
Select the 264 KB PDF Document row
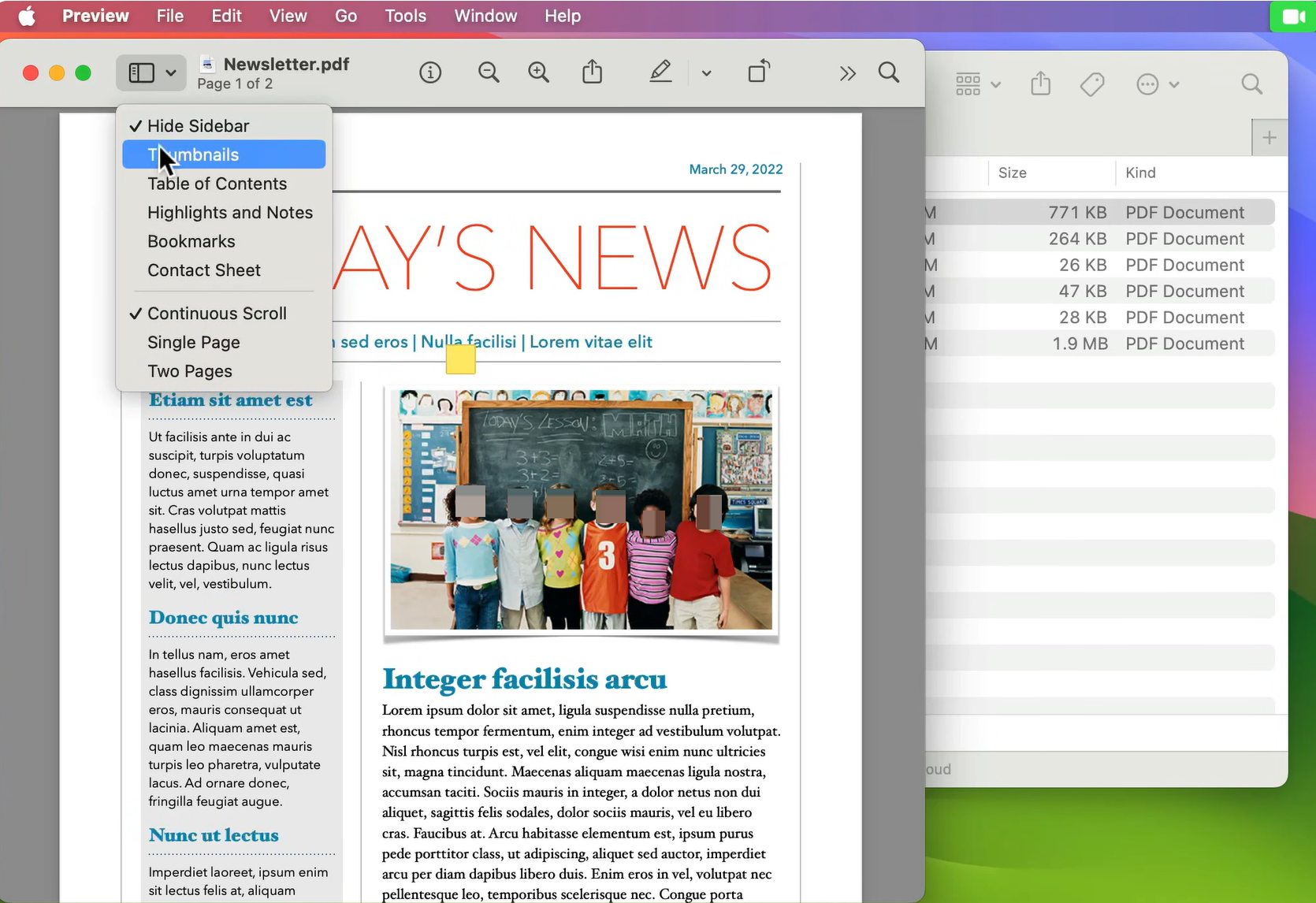click(1100, 239)
